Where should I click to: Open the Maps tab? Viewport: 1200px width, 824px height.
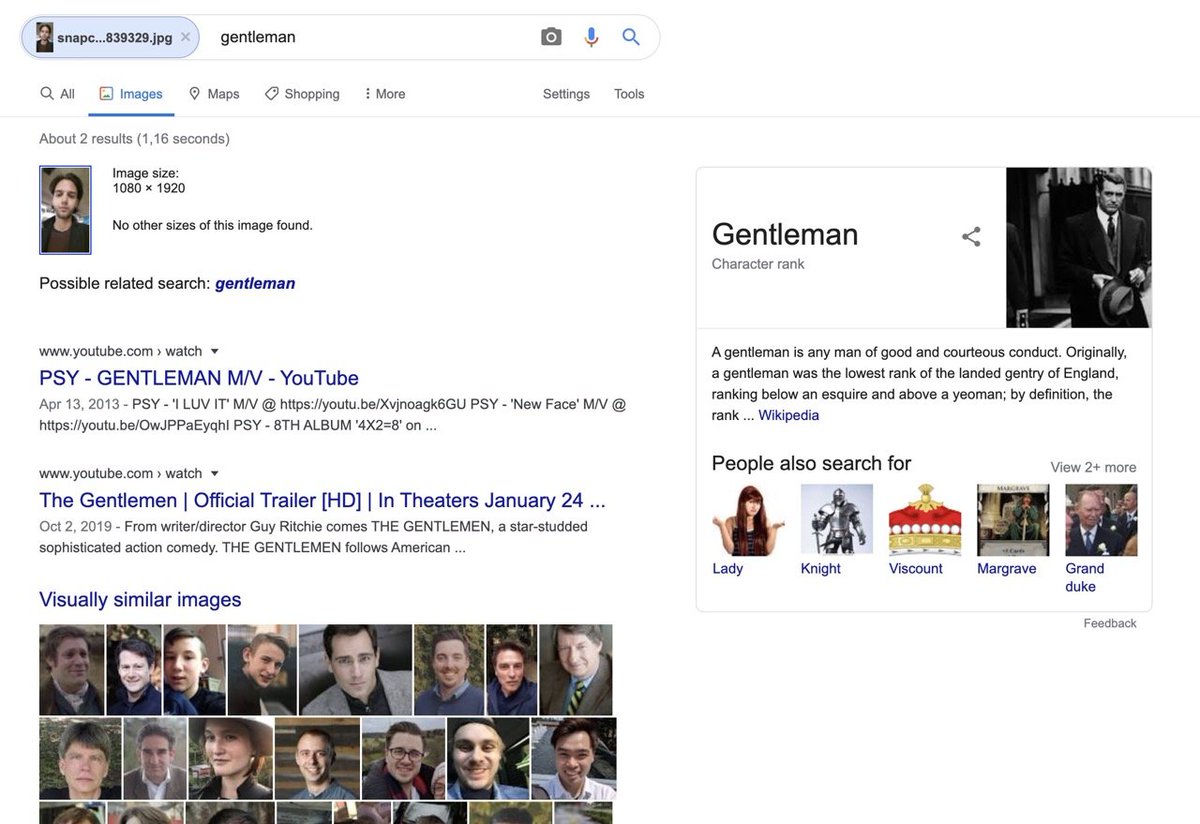coord(214,94)
